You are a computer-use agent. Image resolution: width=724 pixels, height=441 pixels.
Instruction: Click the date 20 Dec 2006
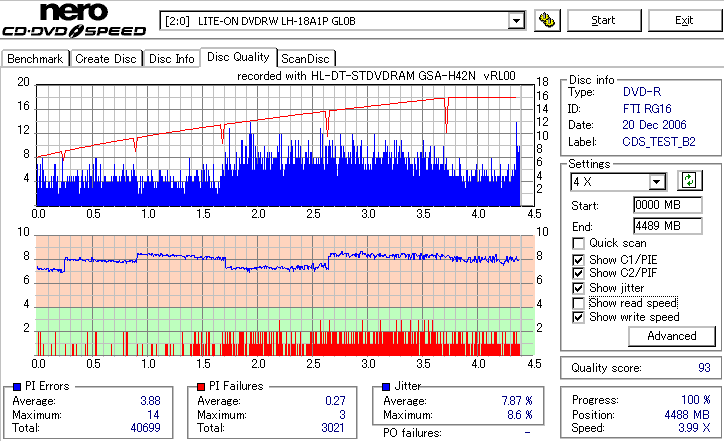click(x=654, y=125)
